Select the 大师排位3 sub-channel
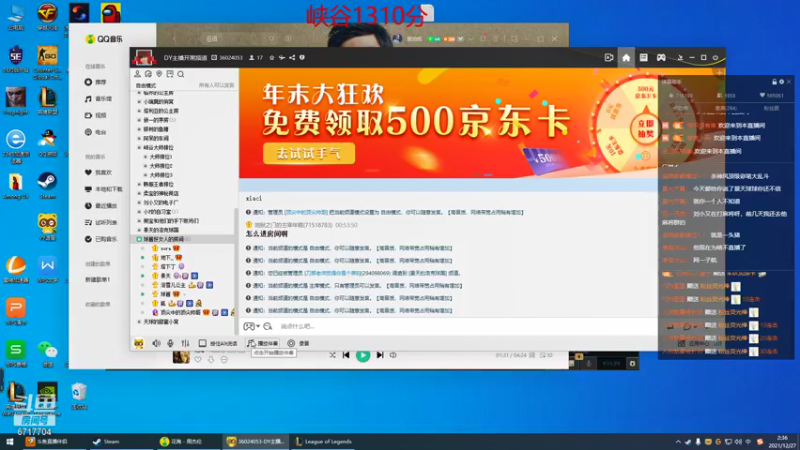The height and width of the screenshot is (450, 800). pyautogui.click(x=161, y=175)
